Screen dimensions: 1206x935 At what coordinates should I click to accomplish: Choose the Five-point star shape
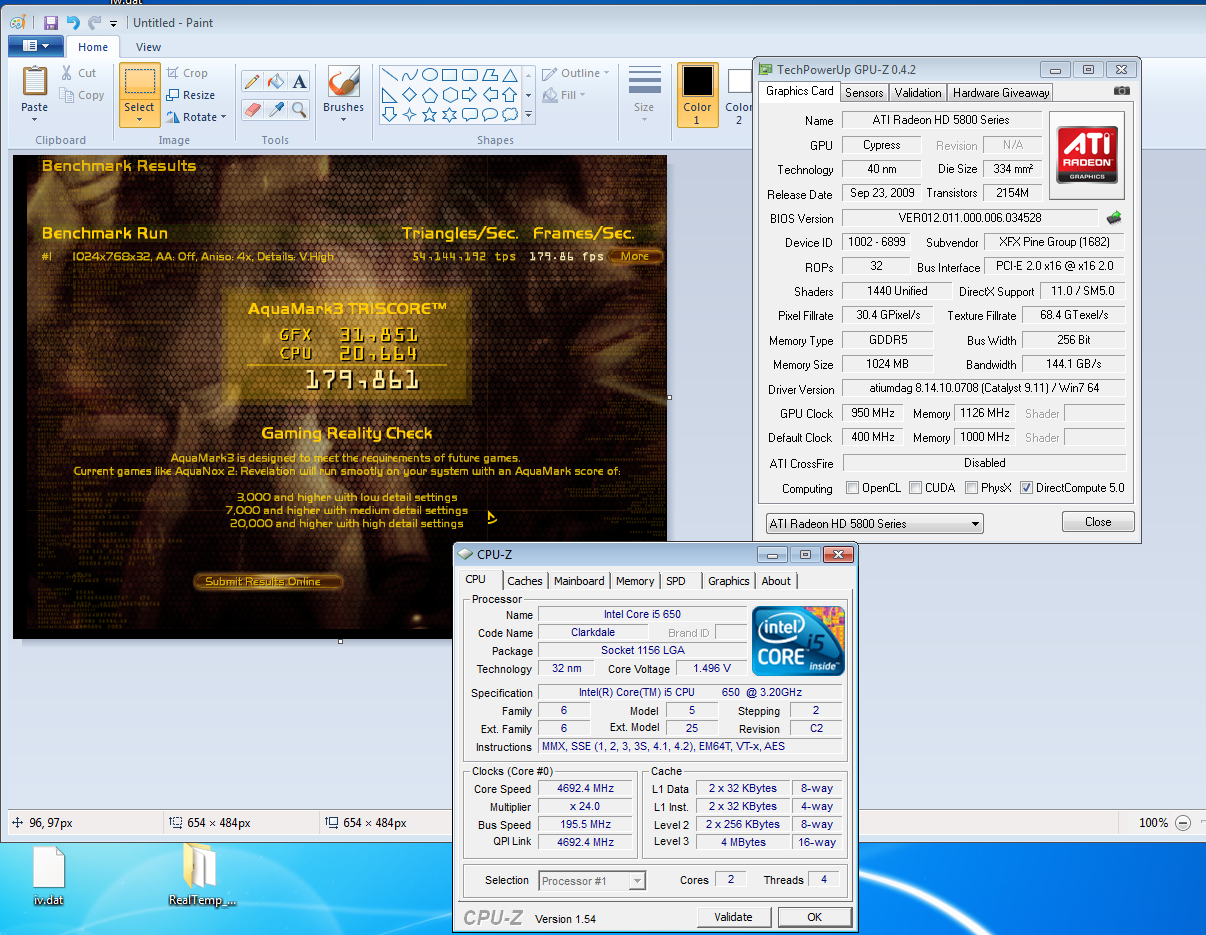click(x=429, y=114)
